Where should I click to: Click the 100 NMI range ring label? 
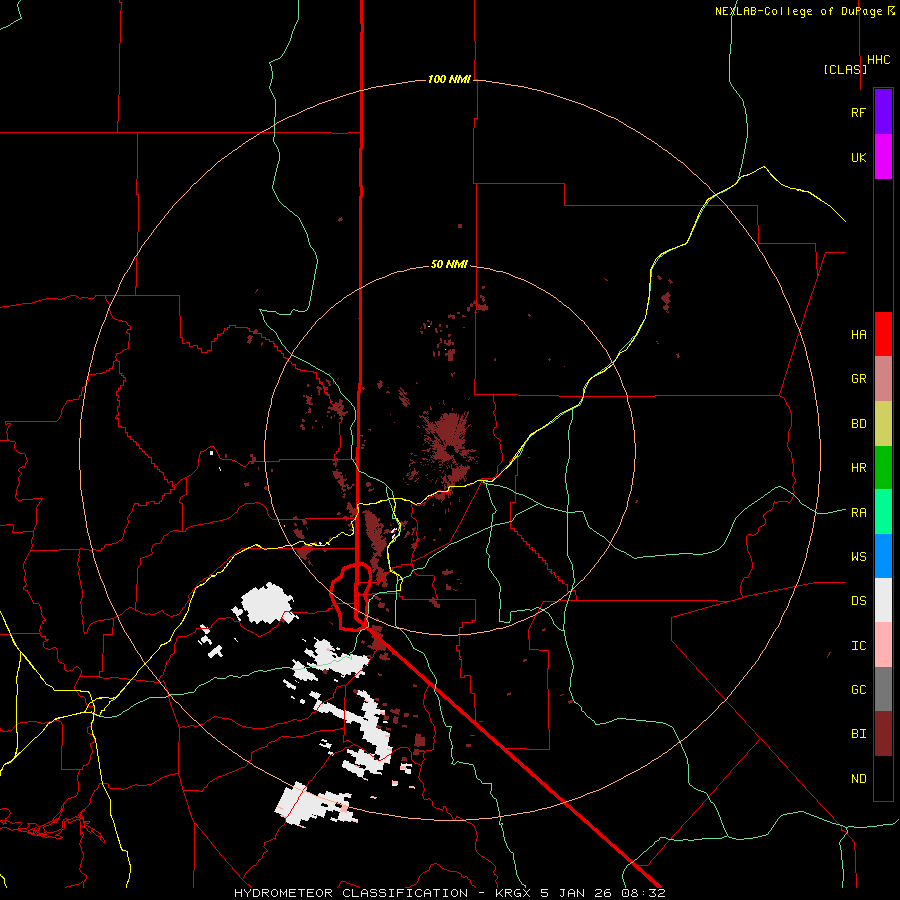[449, 79]
